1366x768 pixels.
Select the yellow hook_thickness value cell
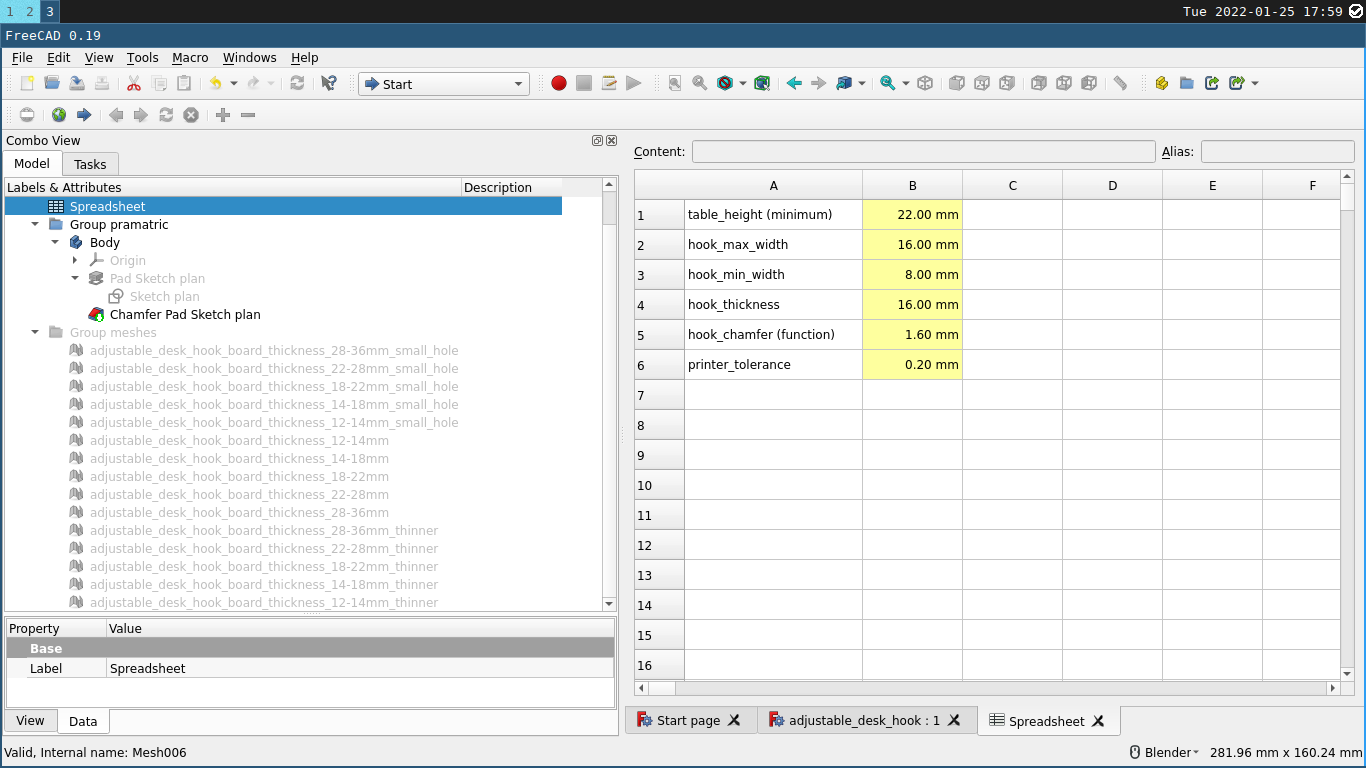pos(912,305)
